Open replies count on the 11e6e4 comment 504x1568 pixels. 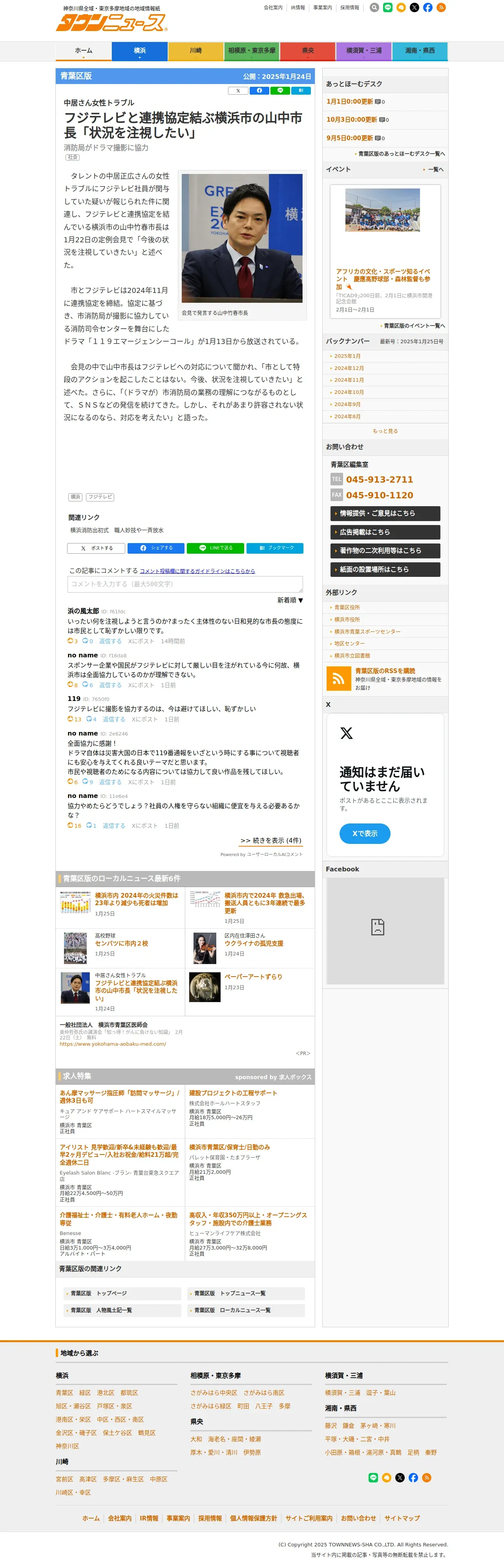91,826
